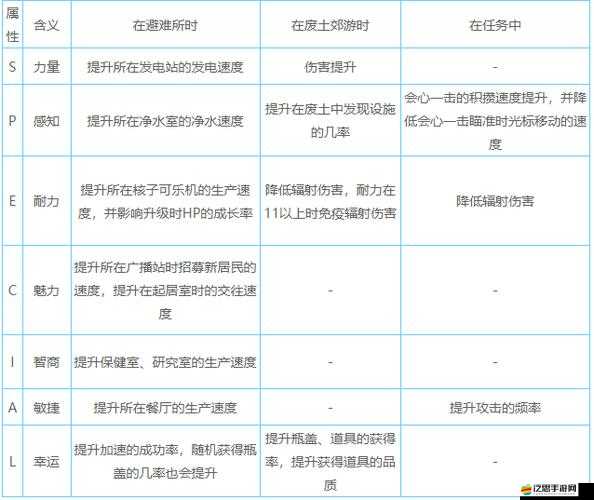
Task: Click the attribute letter 'P'
Action: tap(12, 120)
